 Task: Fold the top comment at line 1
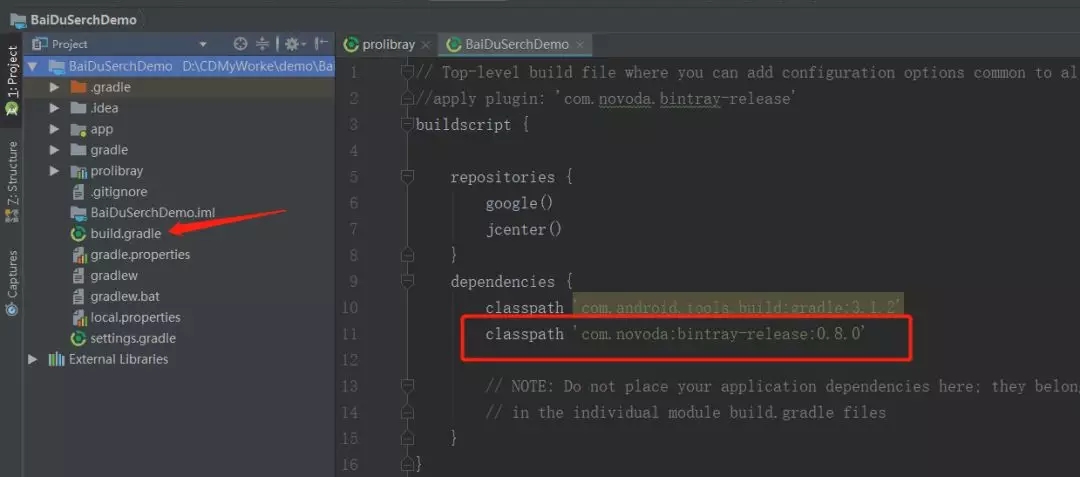[x=408, y=72]
